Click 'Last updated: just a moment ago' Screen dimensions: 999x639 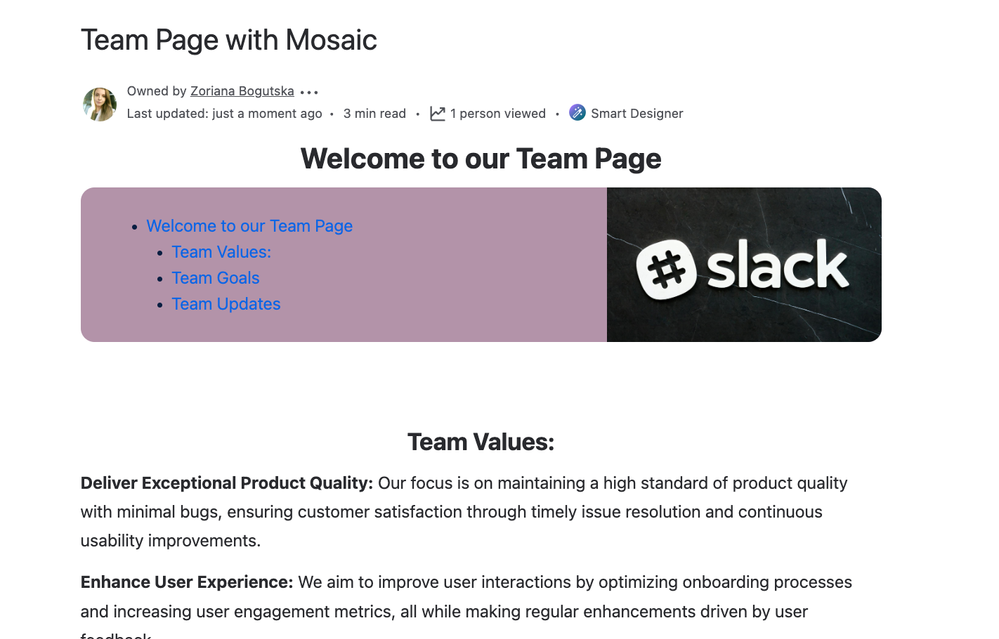click(224, 114)
